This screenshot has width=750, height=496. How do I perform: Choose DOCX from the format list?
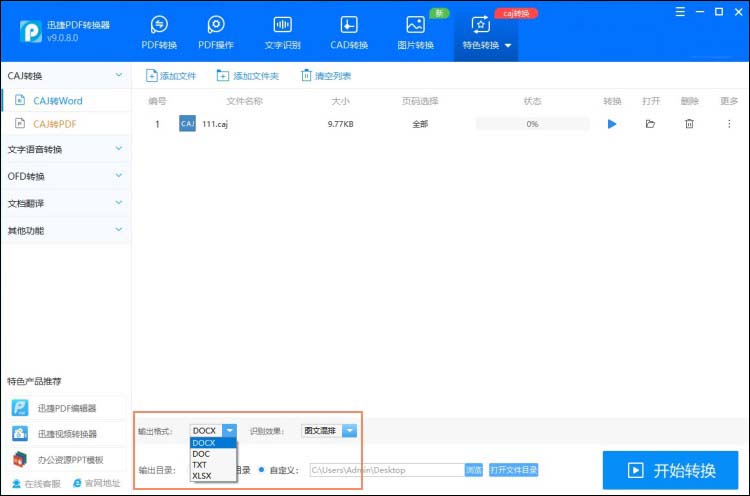[213, 443]
